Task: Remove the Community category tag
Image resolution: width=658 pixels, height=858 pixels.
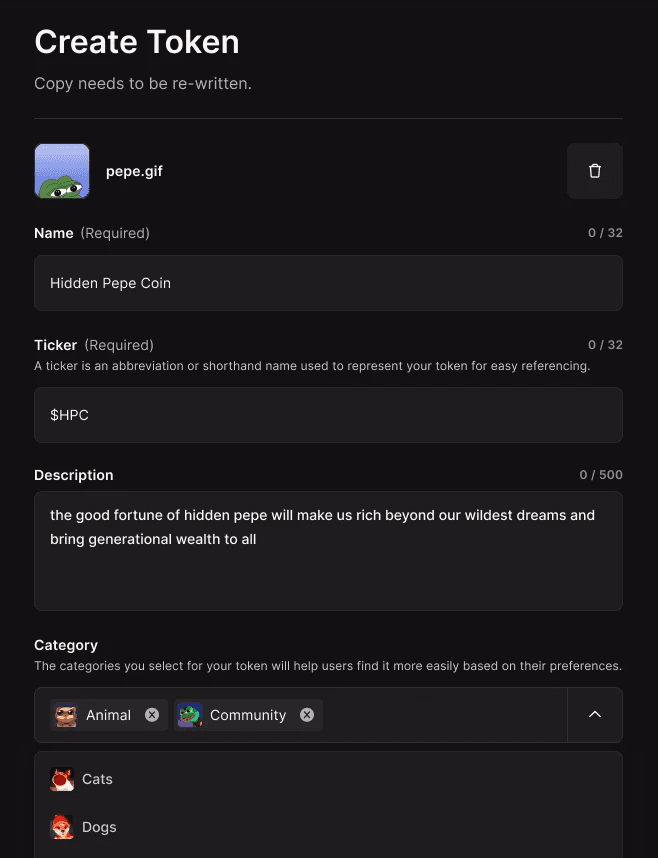Action: pyautogui.click(x=307, y=715)
